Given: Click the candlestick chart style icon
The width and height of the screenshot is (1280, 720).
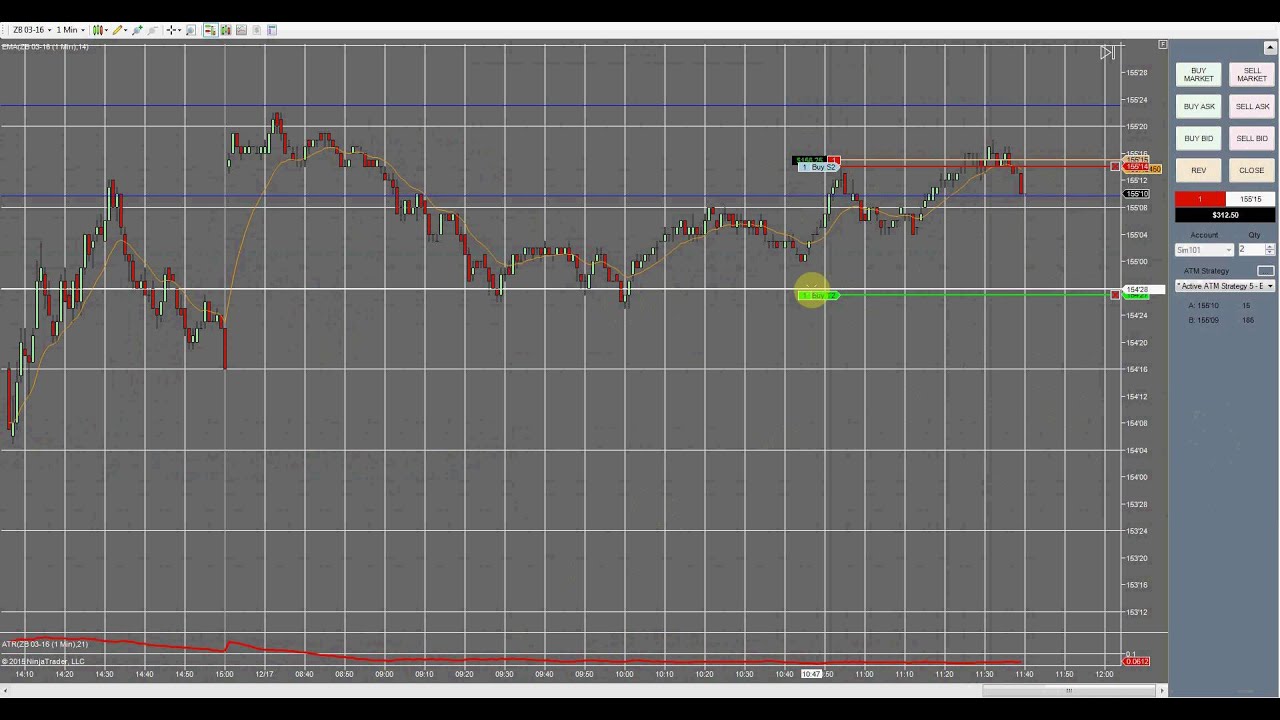Looking at the screenshot, I should pos(98,30).
